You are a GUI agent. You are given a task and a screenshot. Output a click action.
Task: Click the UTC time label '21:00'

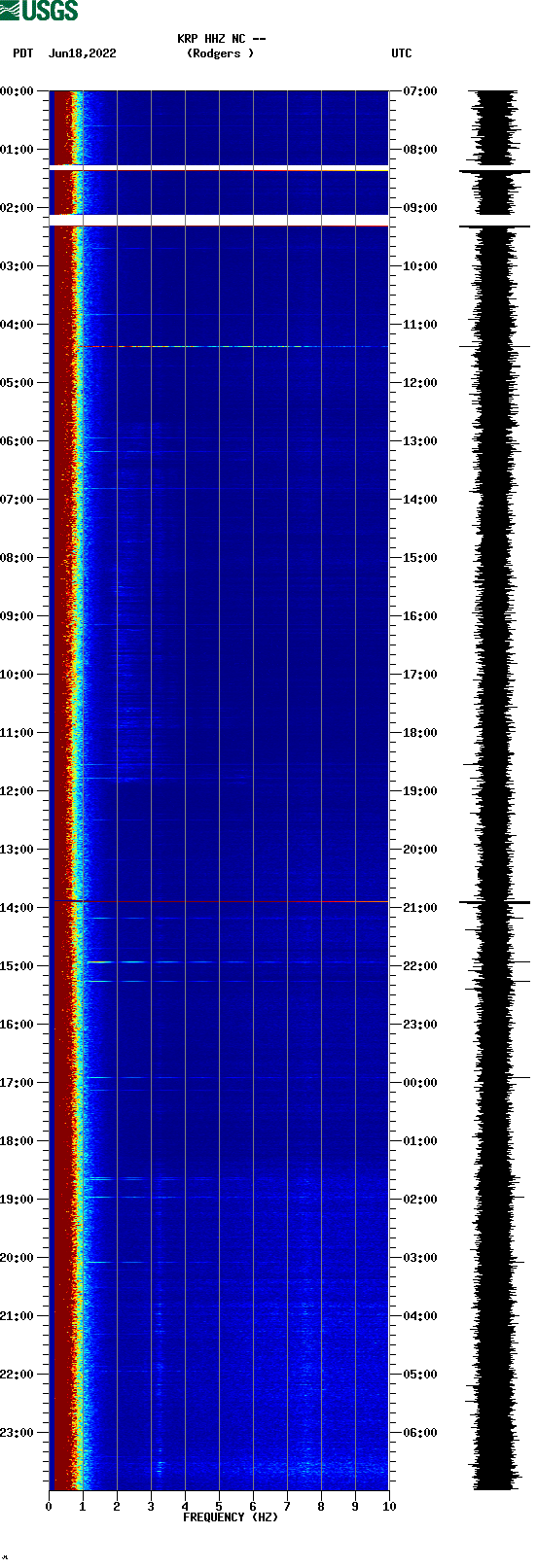point(420,908)
